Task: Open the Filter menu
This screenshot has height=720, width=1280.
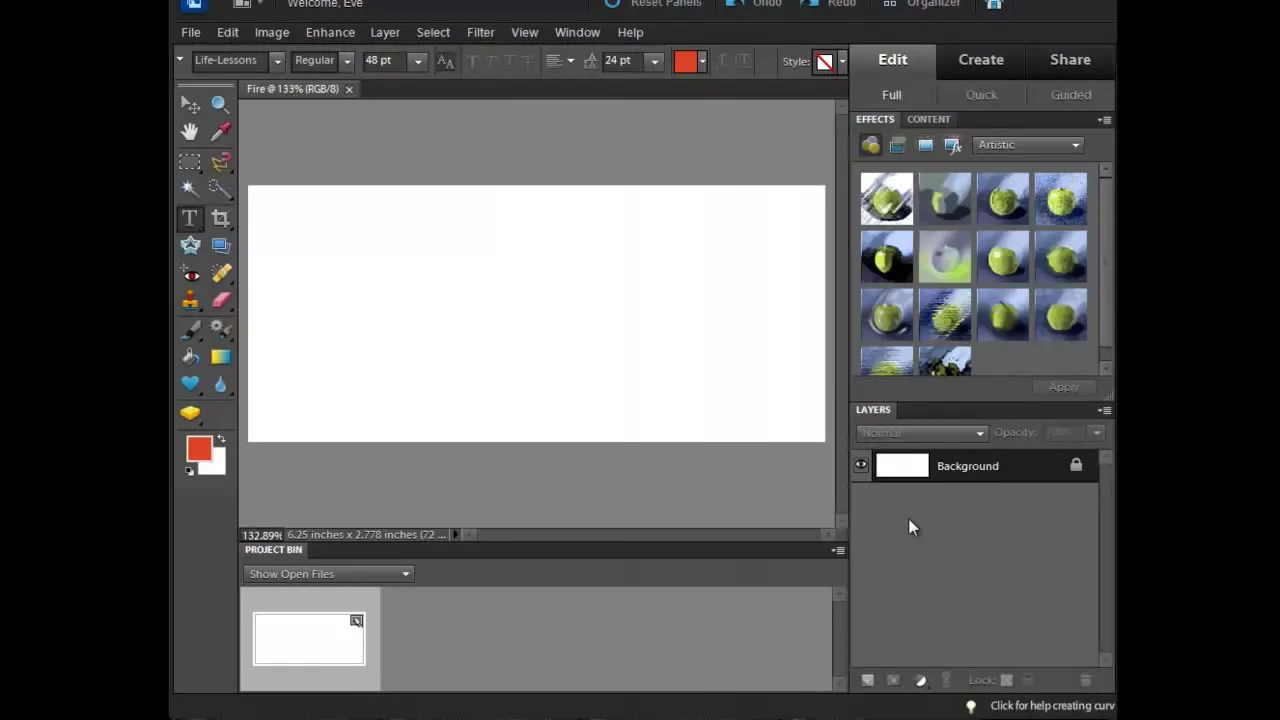Action: (480, 32)
